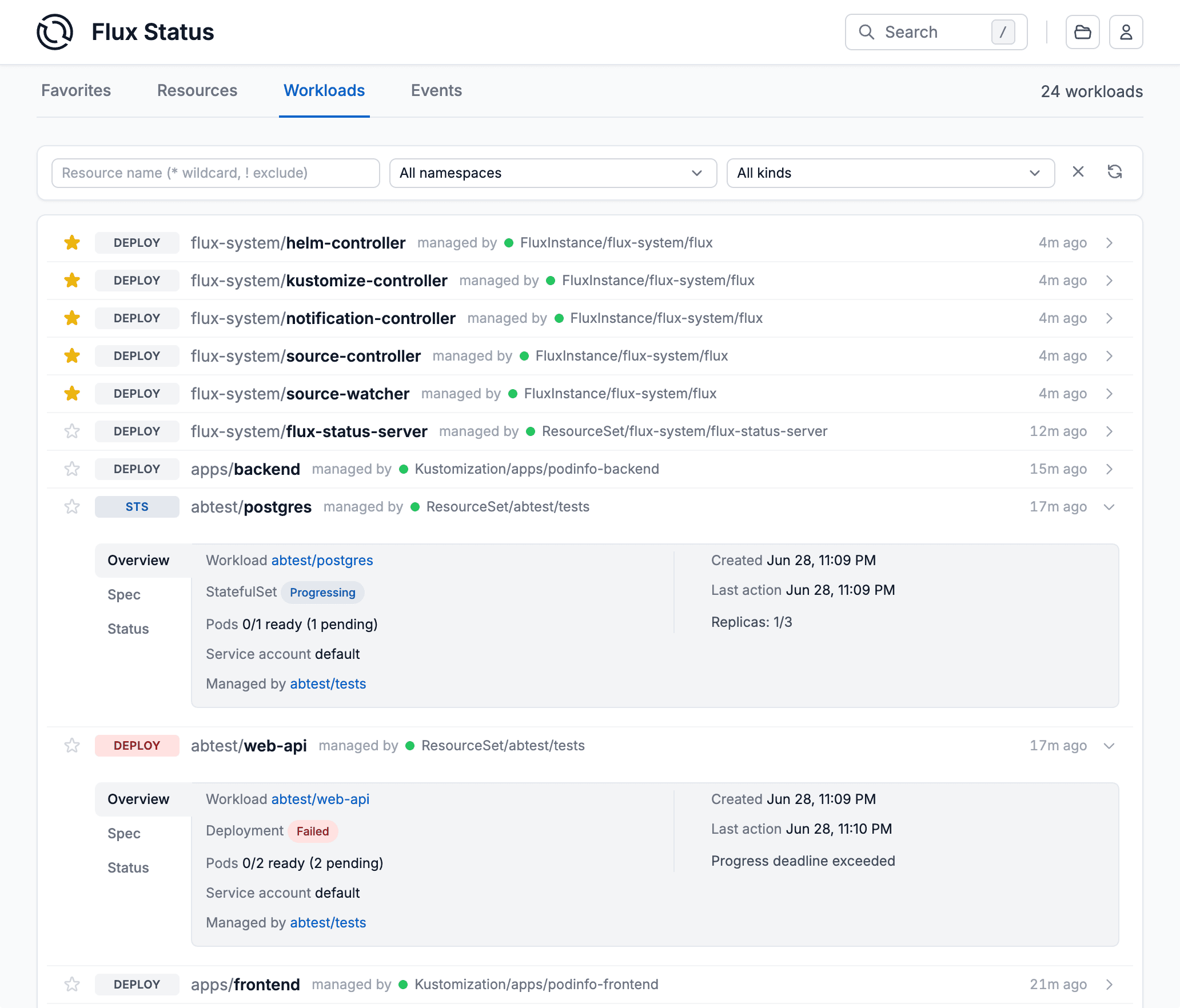Unfavorite the helm-controller workload star
This screenshot has width=1180, height=1008.
72,243
